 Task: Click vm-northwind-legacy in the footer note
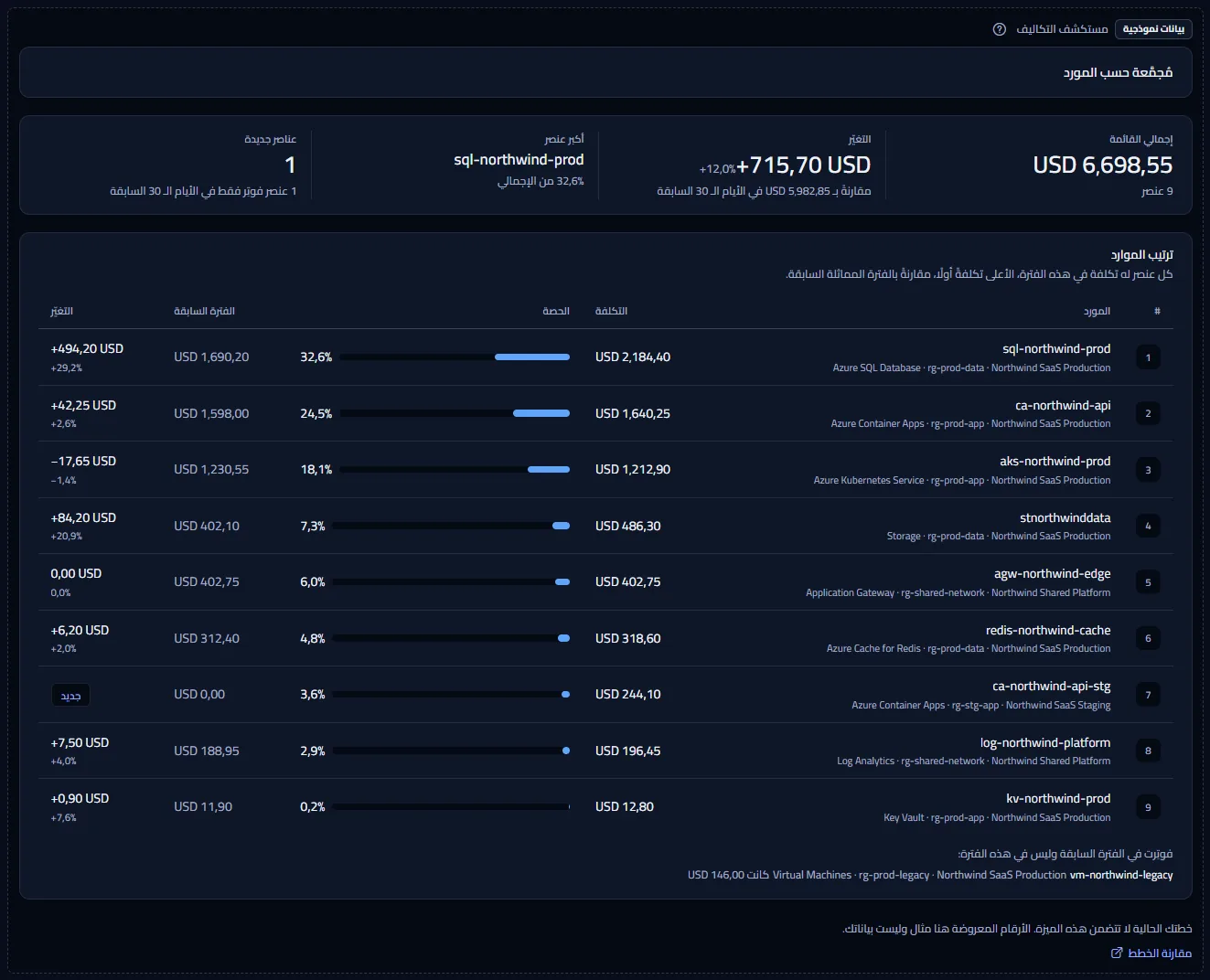click(1121, 875)
